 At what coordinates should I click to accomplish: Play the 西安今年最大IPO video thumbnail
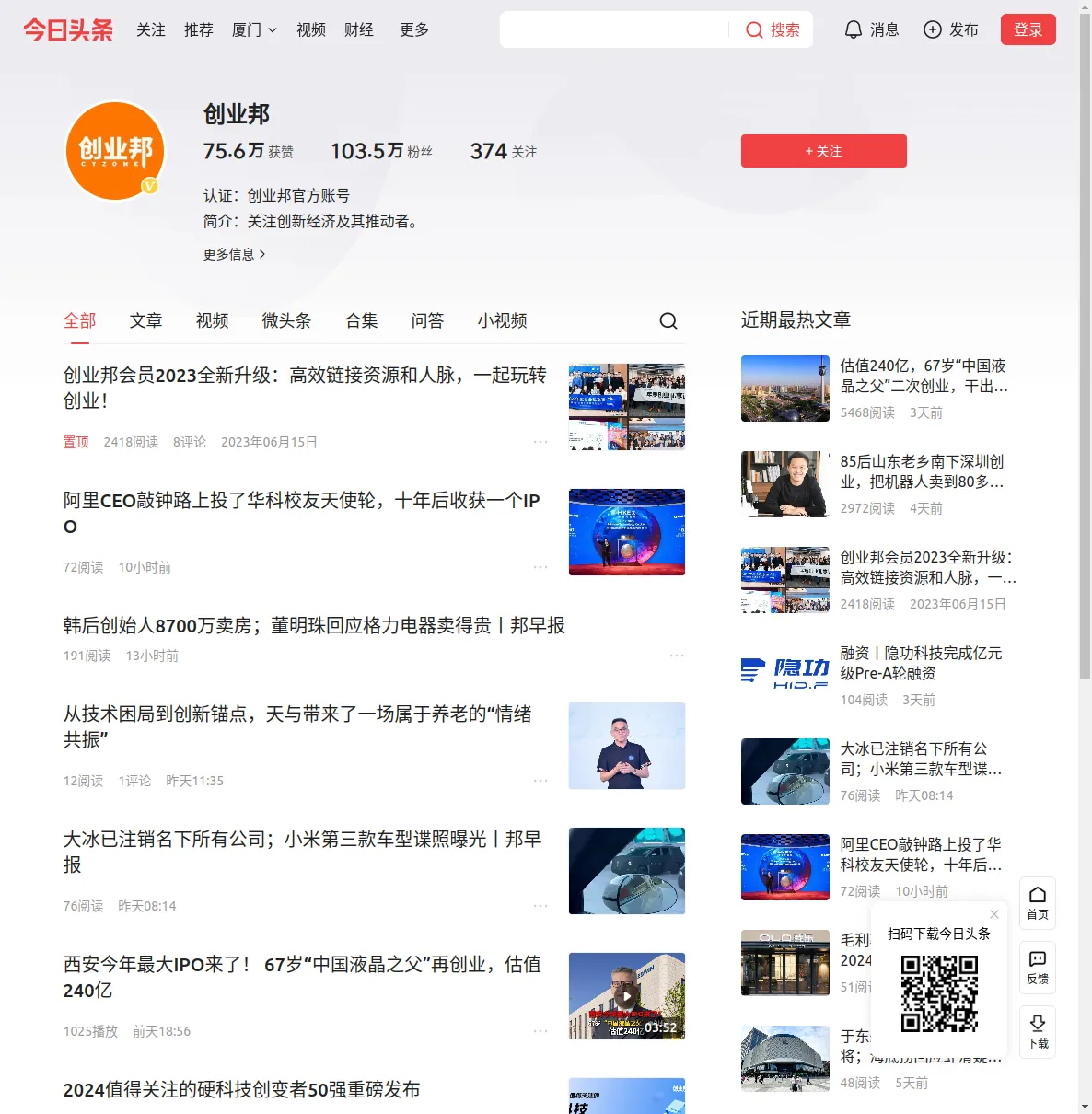coord(627,996)
